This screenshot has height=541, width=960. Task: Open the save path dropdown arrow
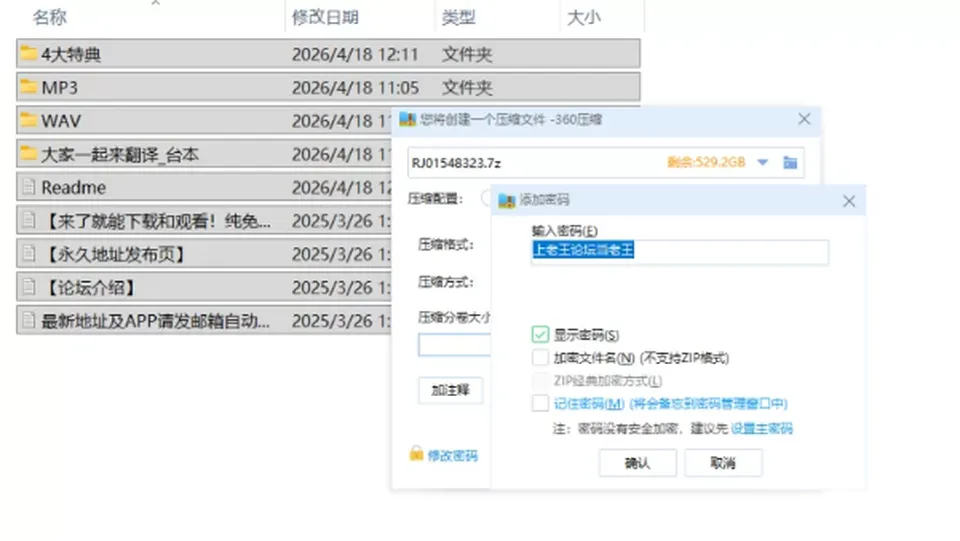tap(762, 163)
